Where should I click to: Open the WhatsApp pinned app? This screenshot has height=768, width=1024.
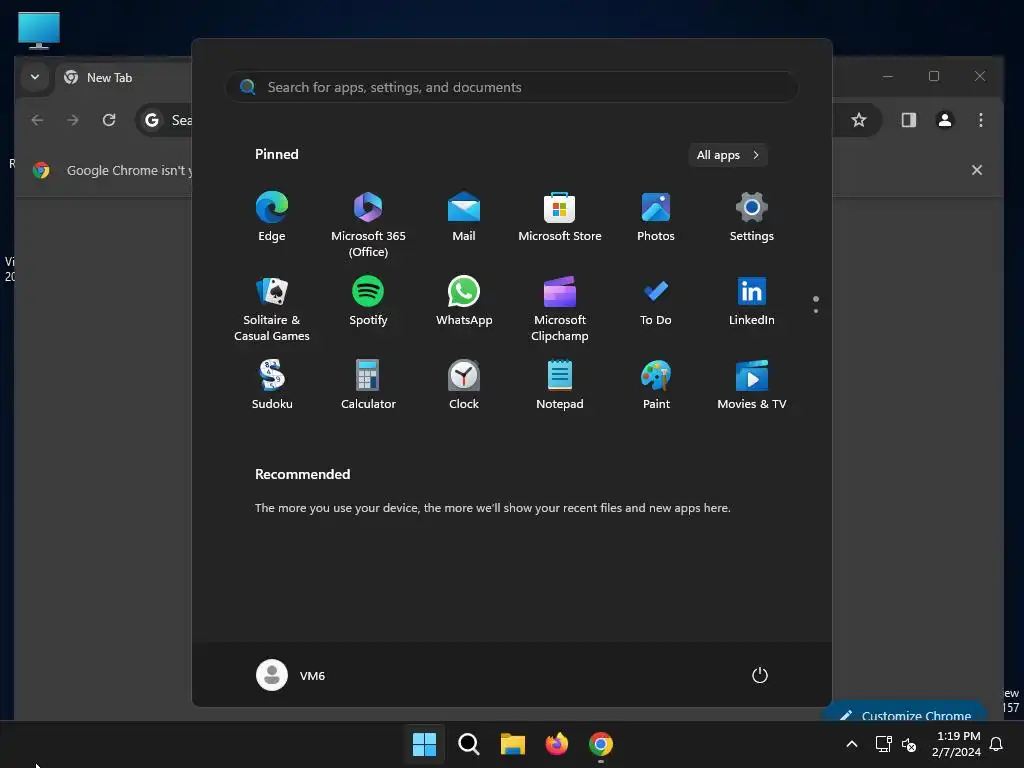(464, 302)
